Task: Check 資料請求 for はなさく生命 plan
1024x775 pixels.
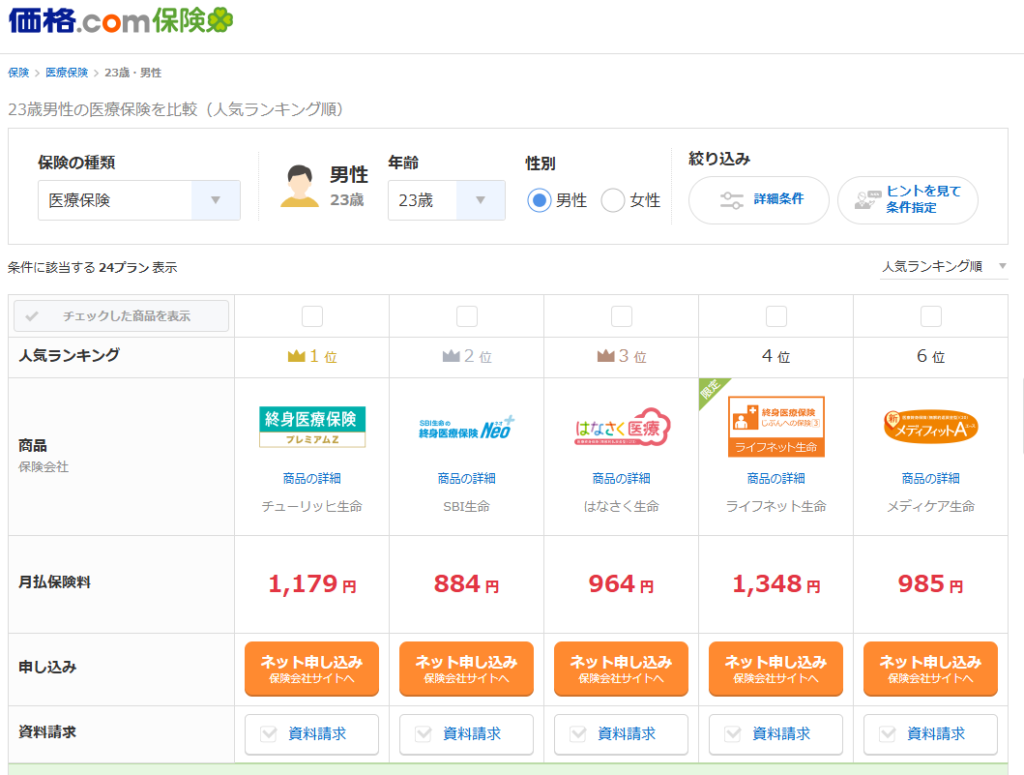Action: click(622, 735)
